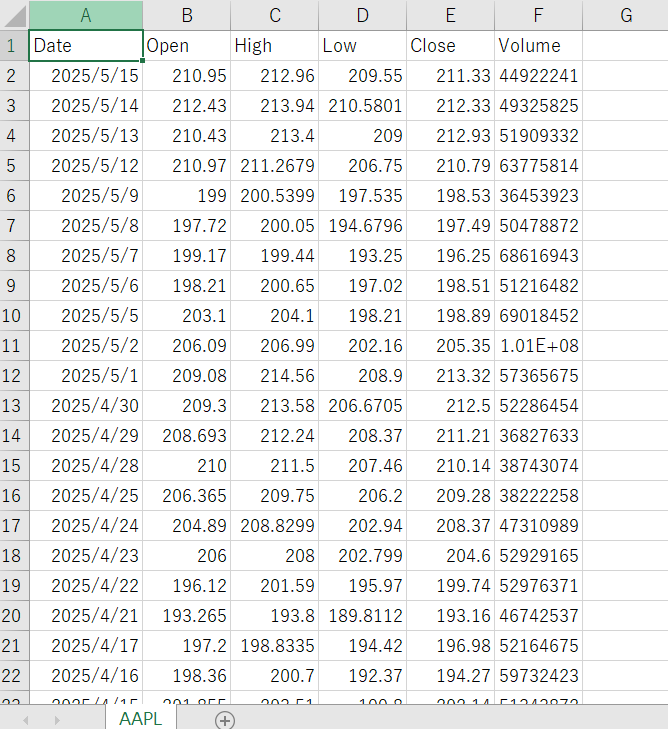Click the Close header cell
This screenshot has width=671, height=729.
click(x=450, y=46)
